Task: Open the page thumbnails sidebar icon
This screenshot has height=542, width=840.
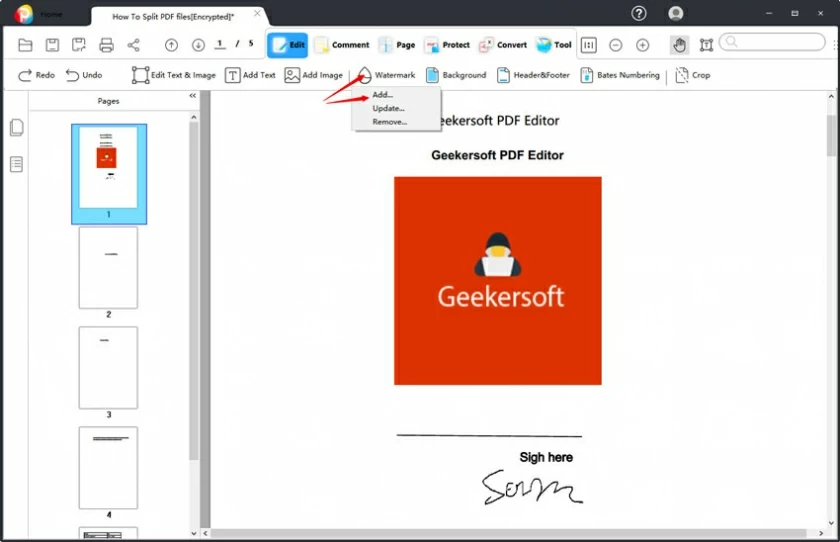Action: tap(17, 127)
